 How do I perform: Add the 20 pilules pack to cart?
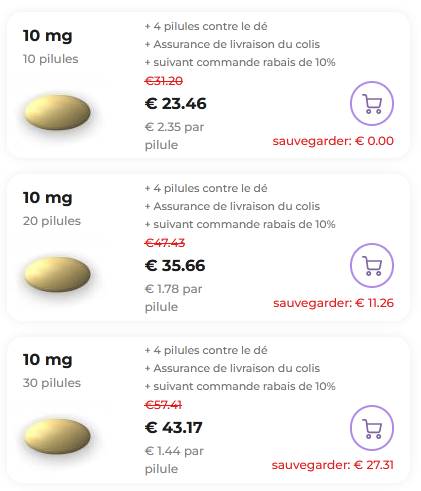[372, 265]
